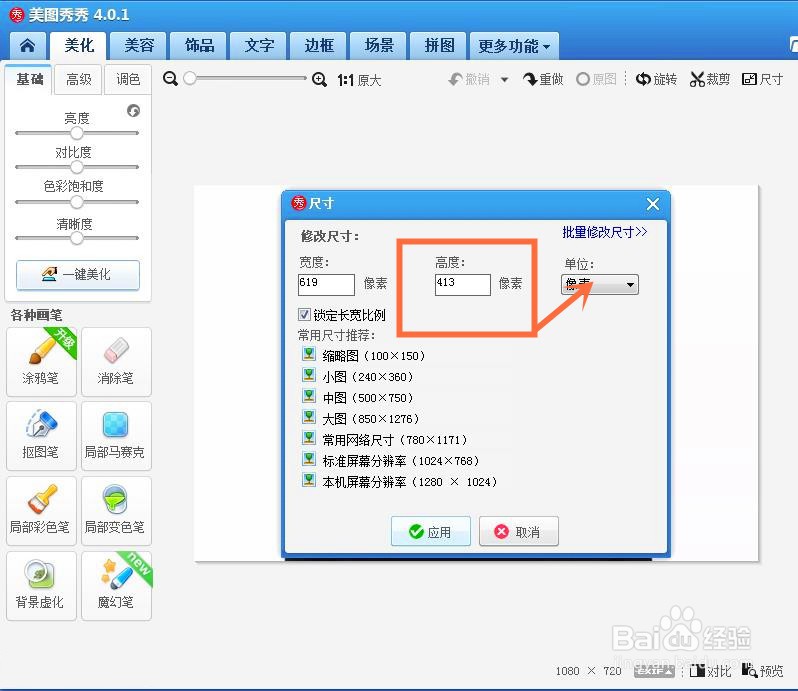Select the 背景虚化 blur tool
Viewport: 798px width, 691px height.
[x=41, y=586]
